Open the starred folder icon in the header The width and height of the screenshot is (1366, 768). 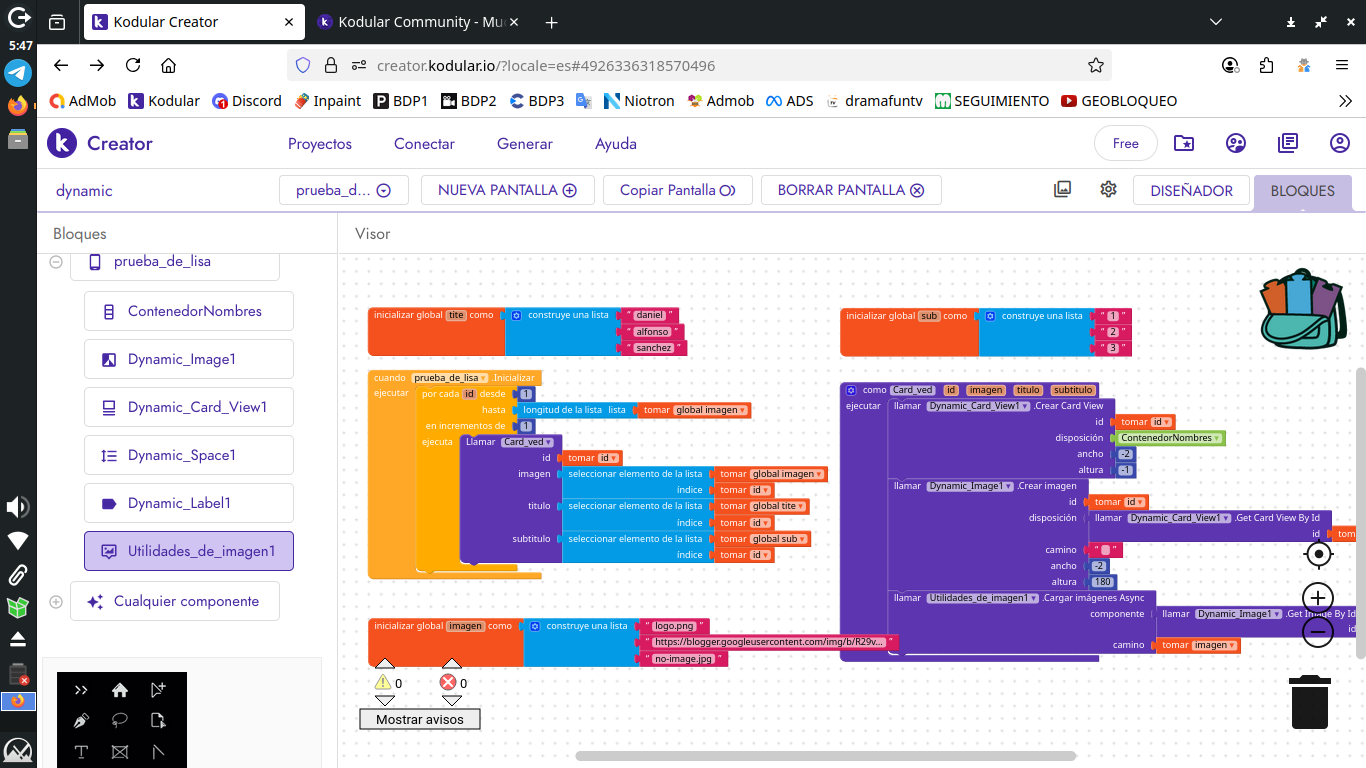point(1184,143)
